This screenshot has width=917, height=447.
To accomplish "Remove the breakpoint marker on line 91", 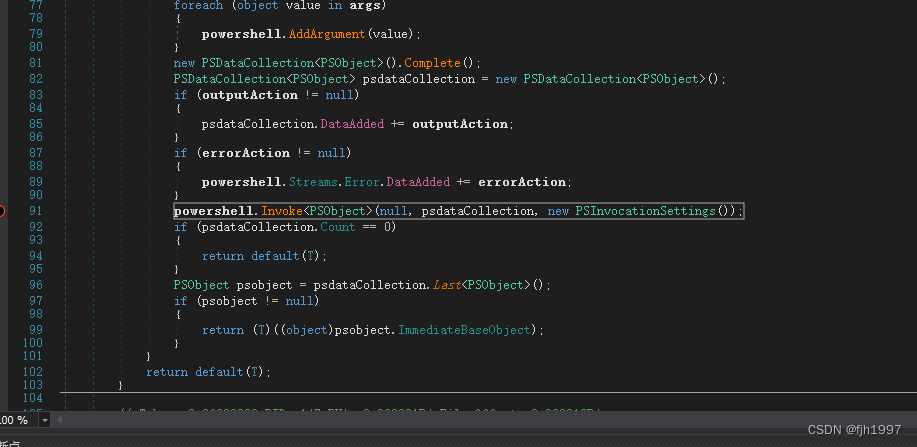I will click(1, 211).
